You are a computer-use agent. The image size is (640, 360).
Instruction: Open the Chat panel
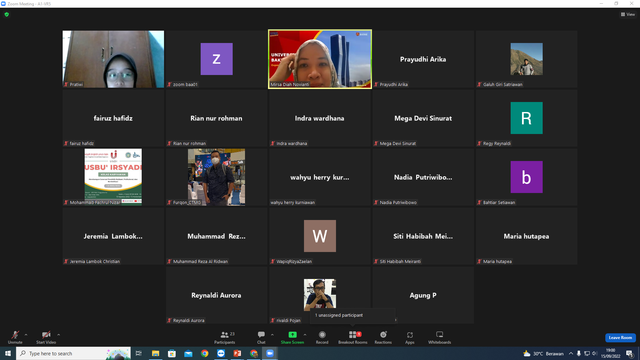[261, 337]
